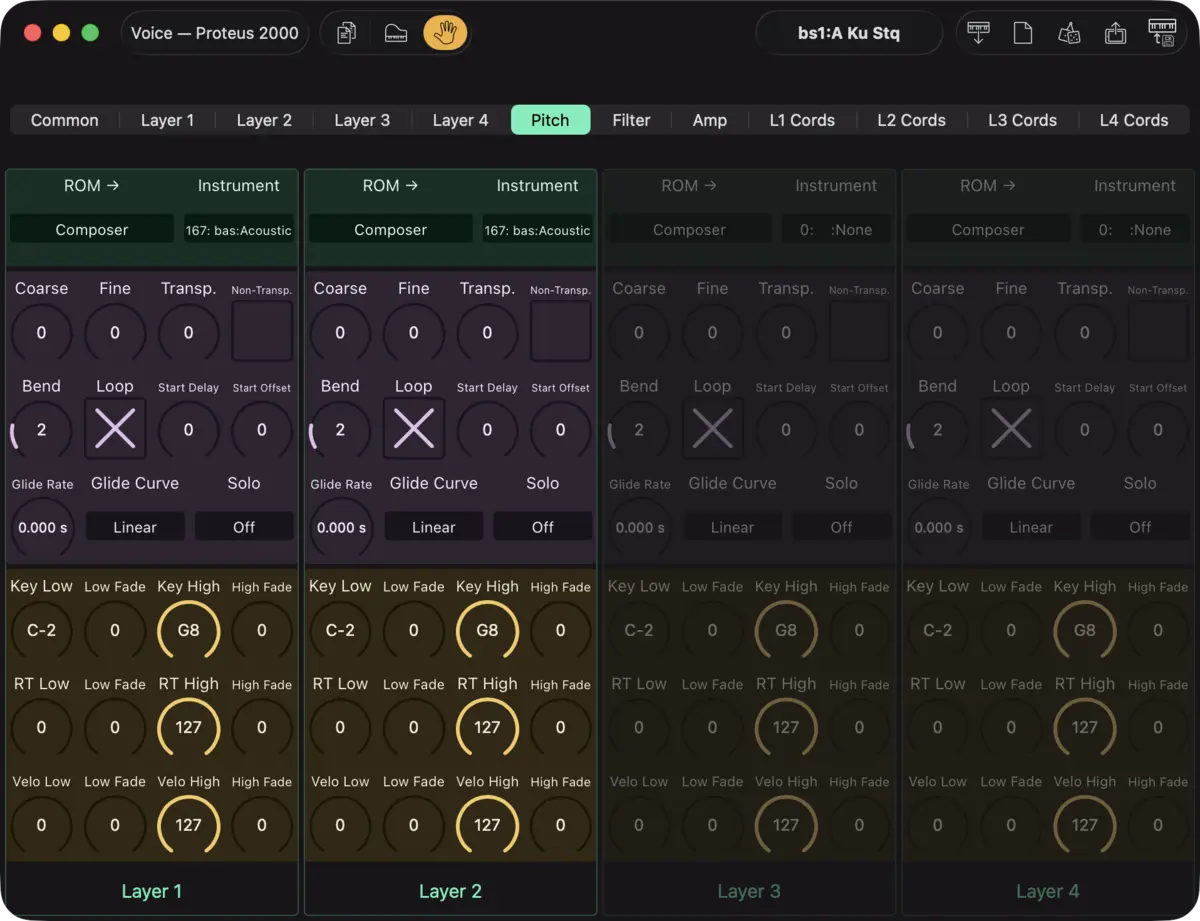The height and width of the screenshot is (921, 1200).
Task: Click Layer 4 Key High G8 knob
Action: tap(1084, 630)
